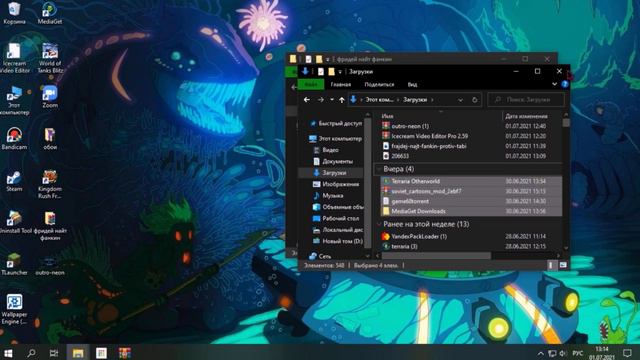Select YandexPackLoader (1) file
The width and height of the screenshot is (640, 360).
pyautogui.click(x=471, y=236)
